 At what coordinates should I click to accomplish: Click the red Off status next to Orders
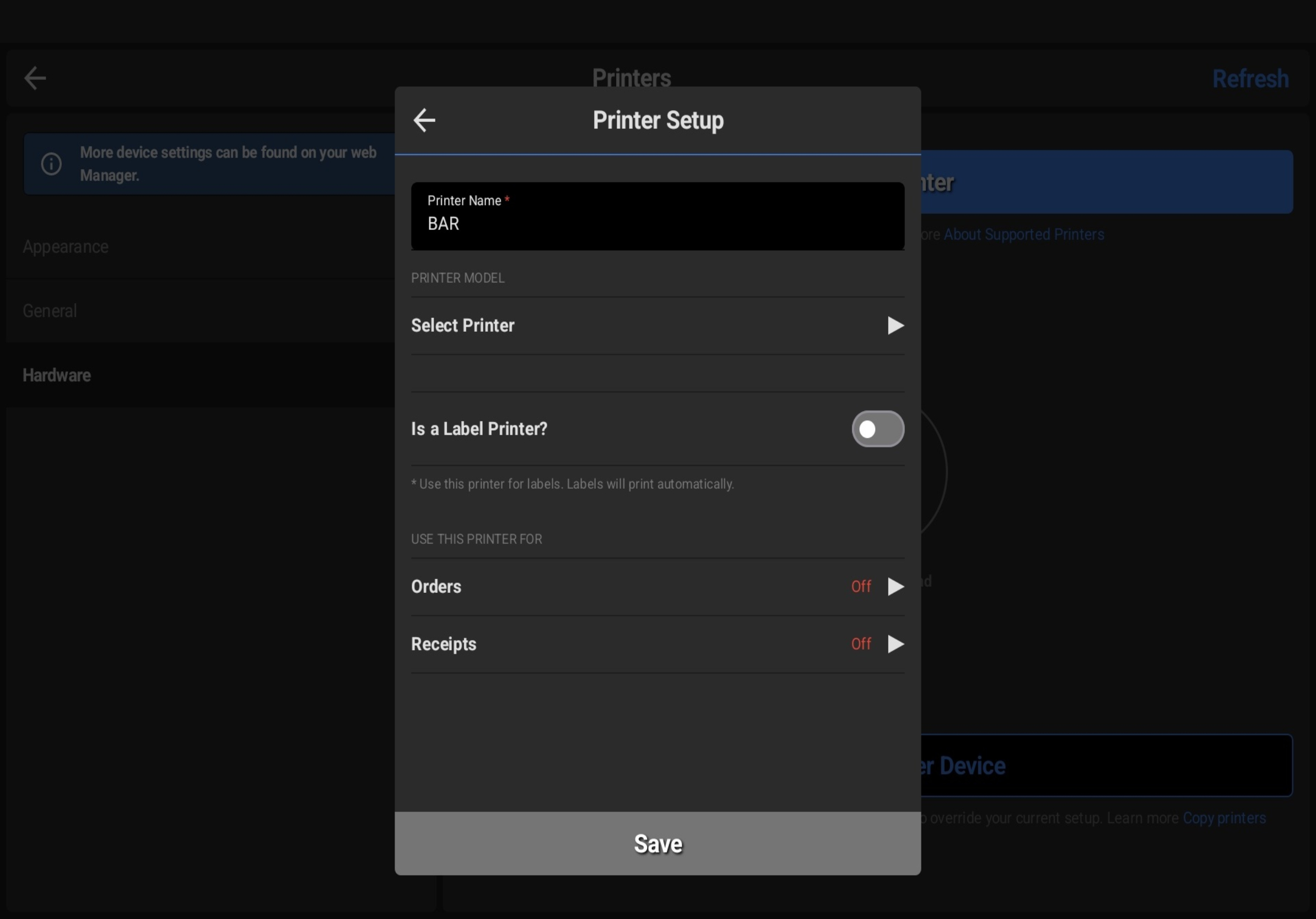[861, 587]
